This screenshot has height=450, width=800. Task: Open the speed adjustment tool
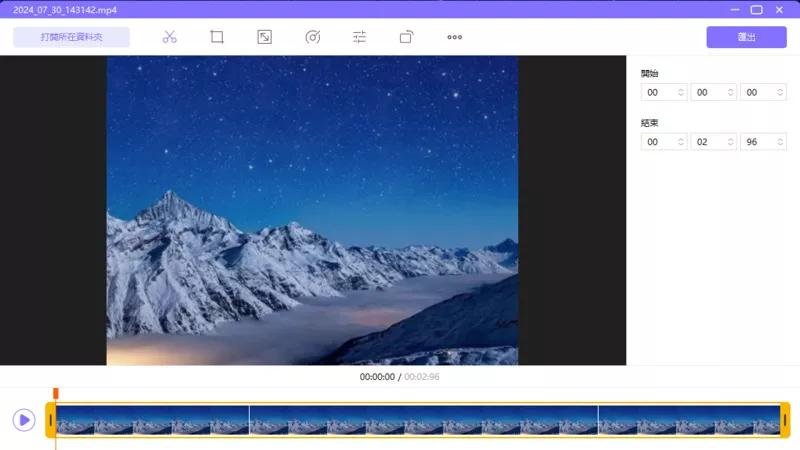tap(312, 37)
